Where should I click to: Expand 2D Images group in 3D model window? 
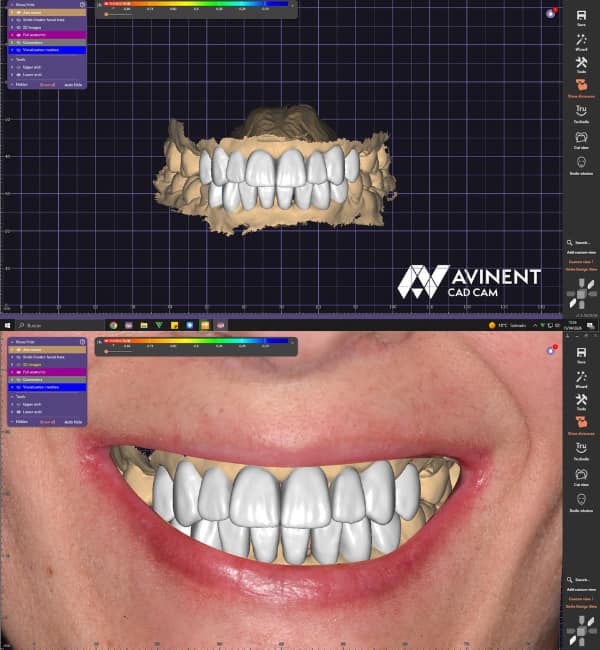coord(12,27)
